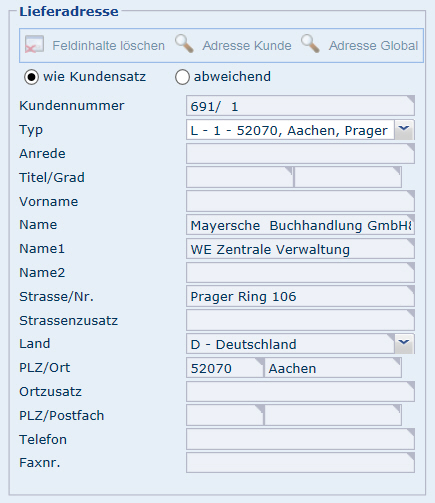Click the Name field with Mayersche Buchhandlung
The width and height of the screenshot is (435, 503).
pyautogui.click(x=300, y=225)
